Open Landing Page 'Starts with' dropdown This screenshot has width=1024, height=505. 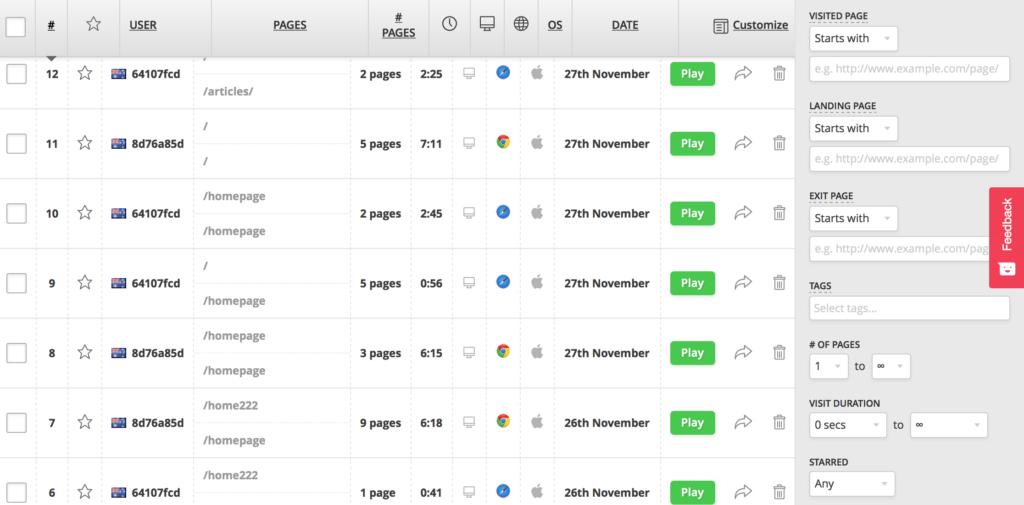tap(853, 129)
